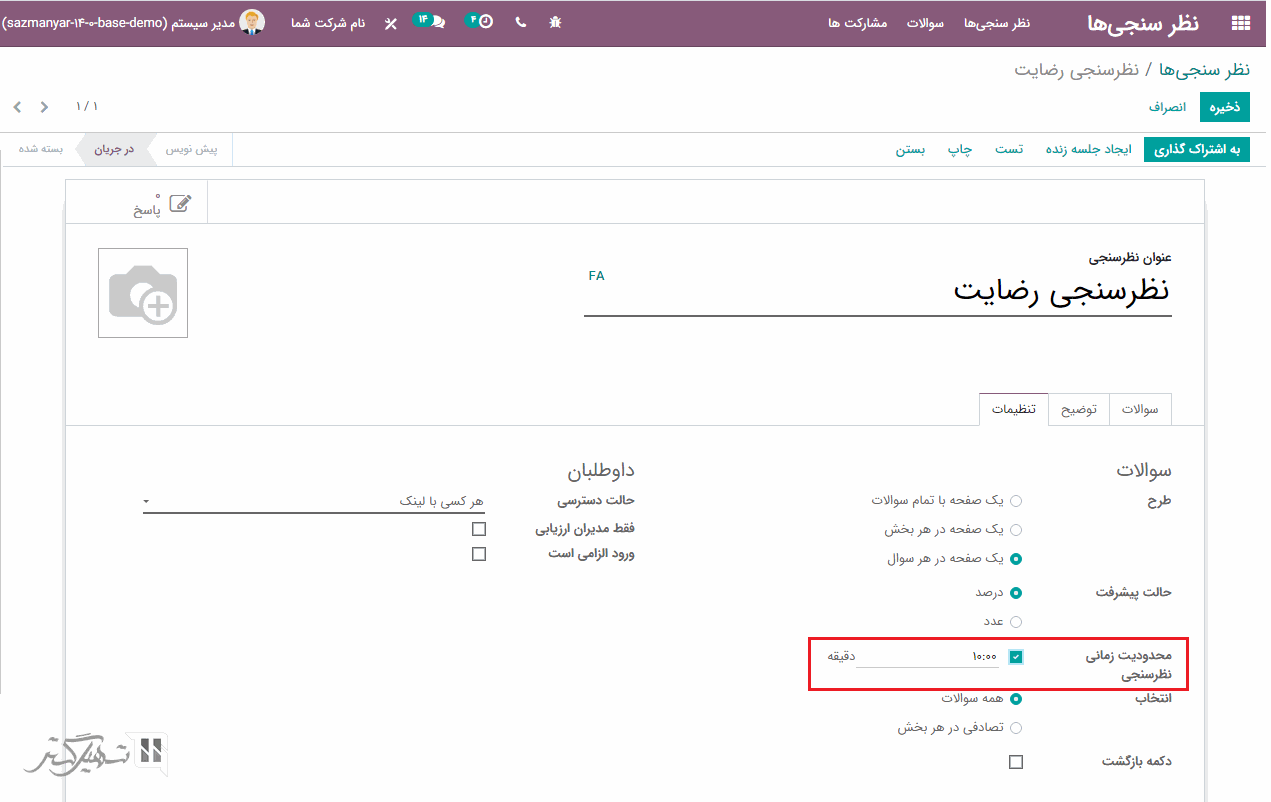
Task: Click the wrench tools icon
Action: pos(390,22)
